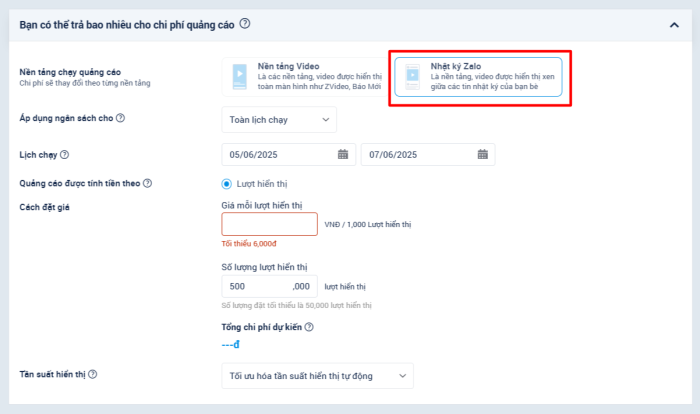Click the minimum 50,000 lượt hiển thị hint text
This screenshot has height=414, width=700.
(x=296, y=305)
